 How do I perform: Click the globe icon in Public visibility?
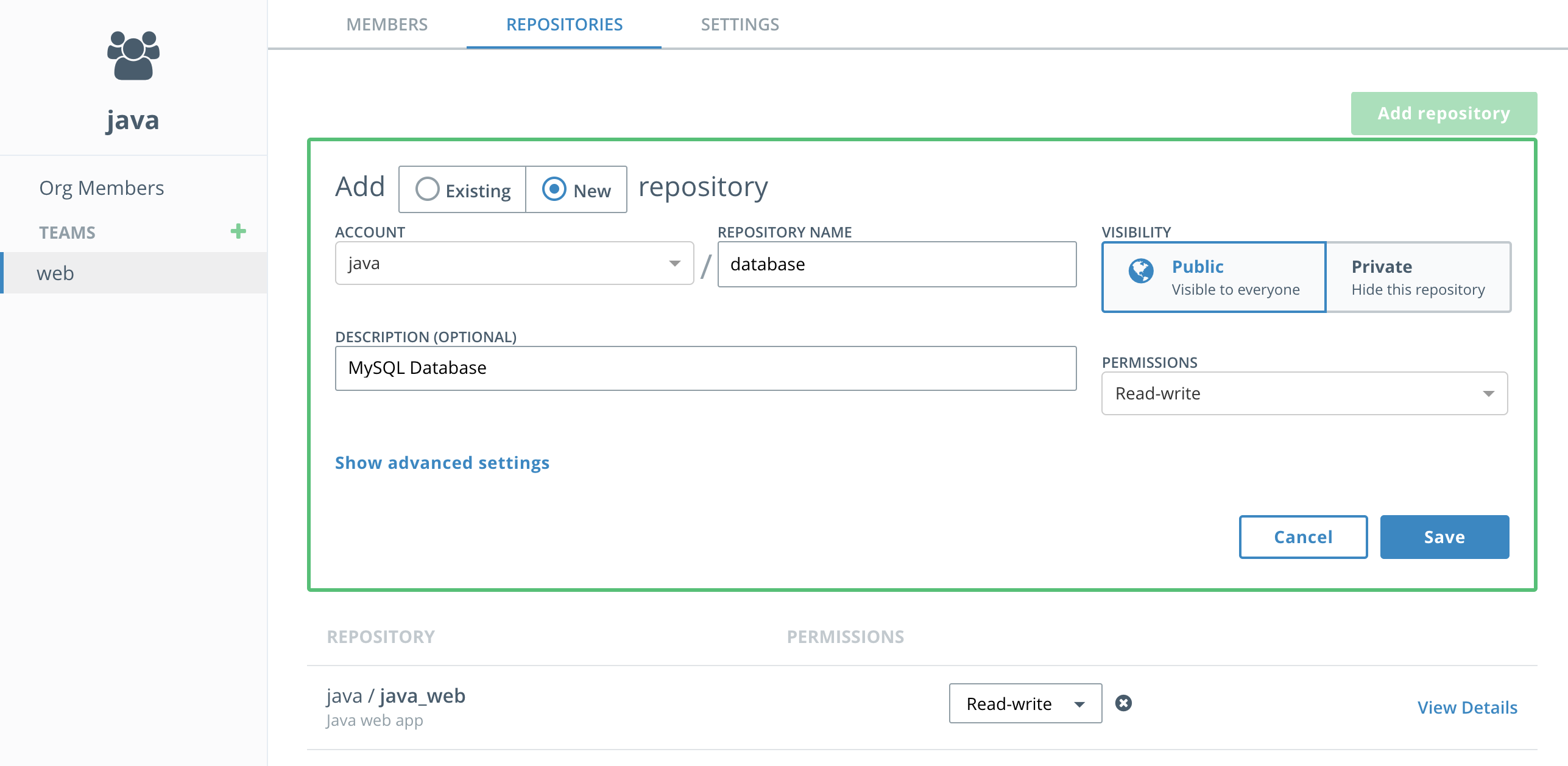[1140, 271]
